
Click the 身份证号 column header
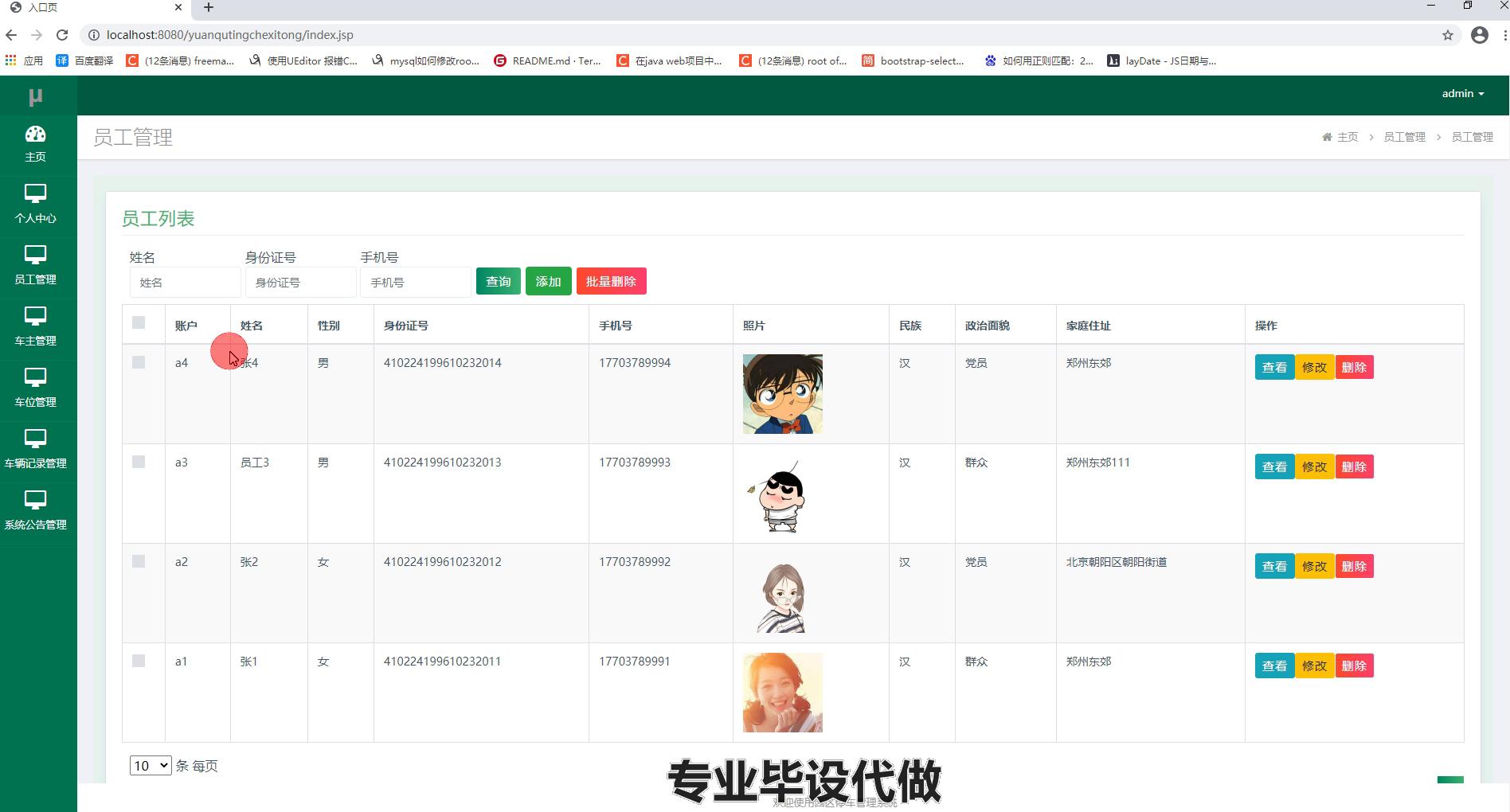pos(406,326)
